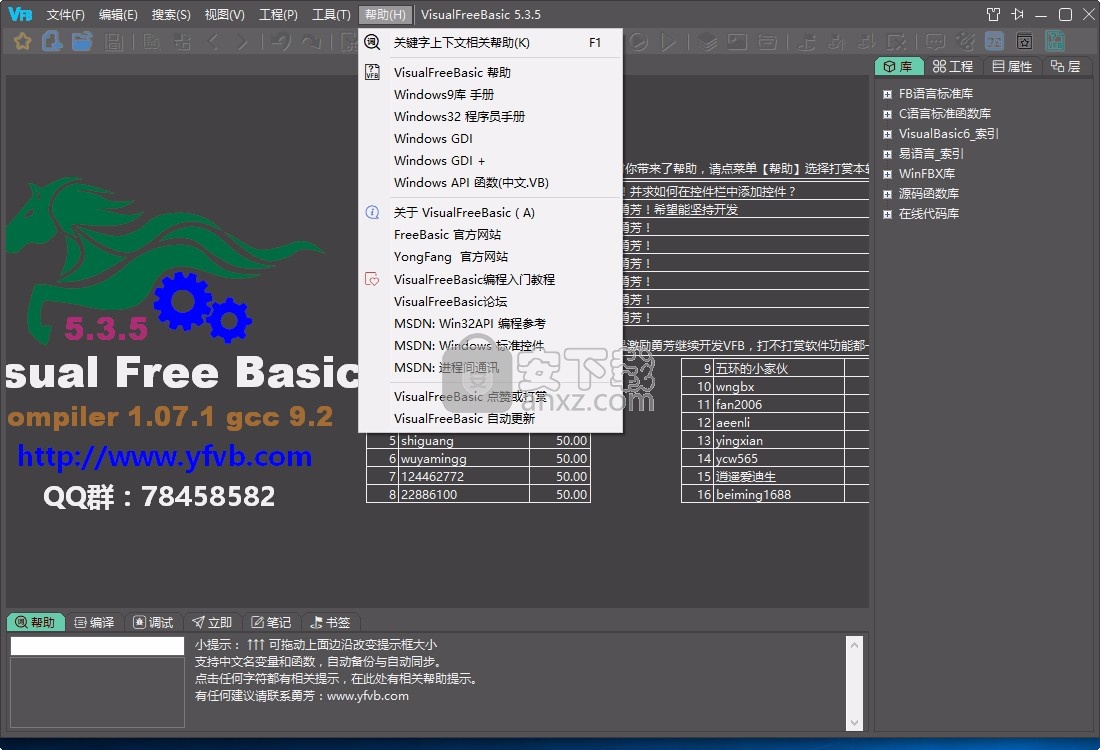Open the 编辑(E) menu

click(118, 15)
